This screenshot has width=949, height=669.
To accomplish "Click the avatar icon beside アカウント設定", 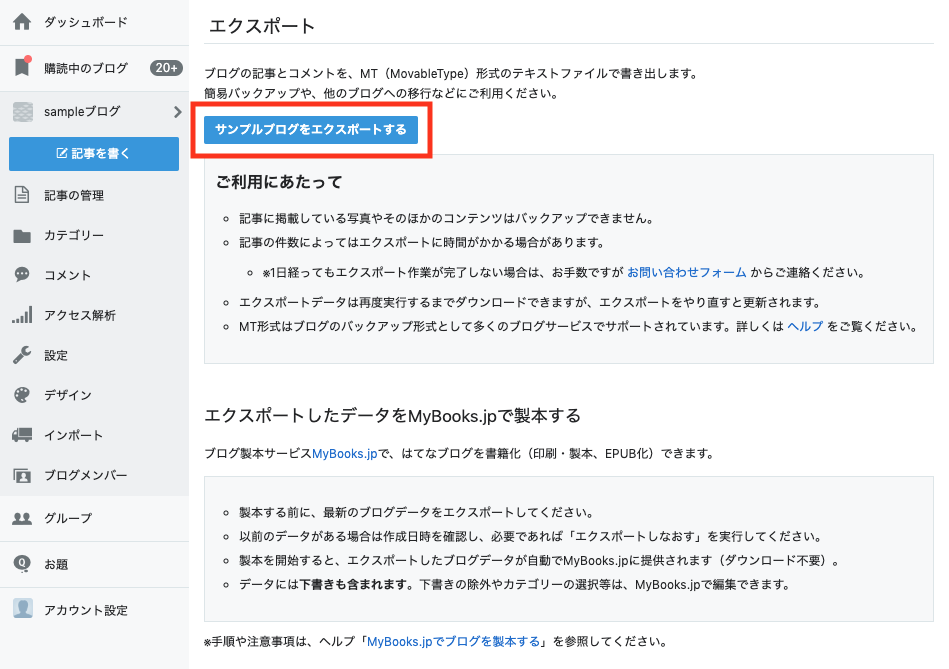I will (x=23, y=609).
